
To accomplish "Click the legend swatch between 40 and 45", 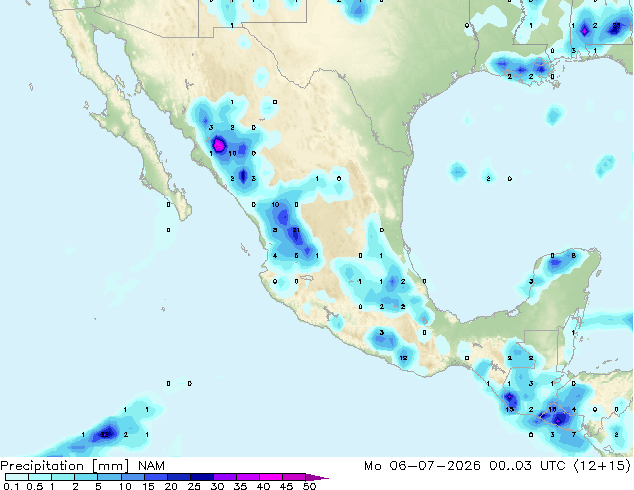I will click(x=271, y=477).
